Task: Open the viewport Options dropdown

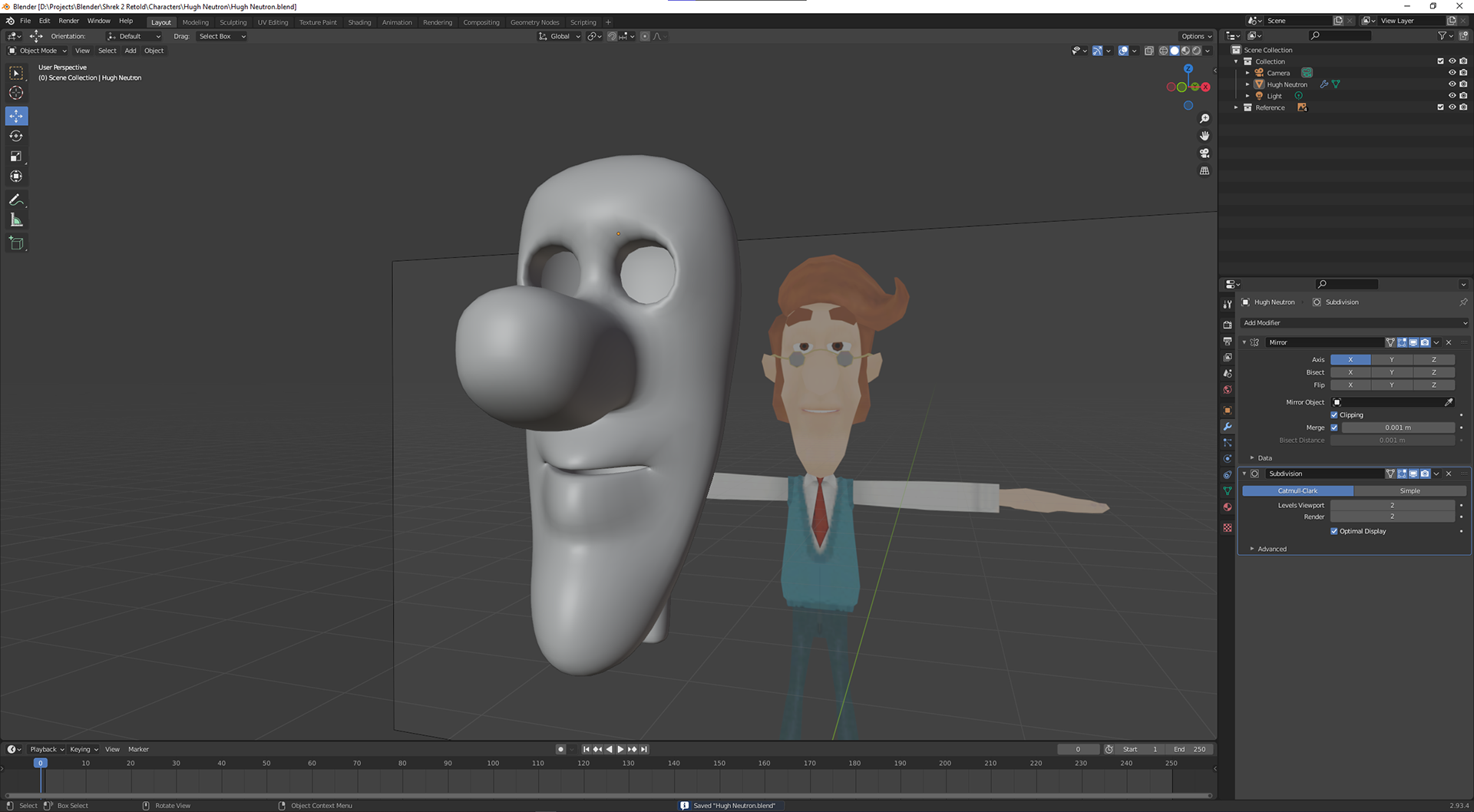Action: tap(1196, 36)
